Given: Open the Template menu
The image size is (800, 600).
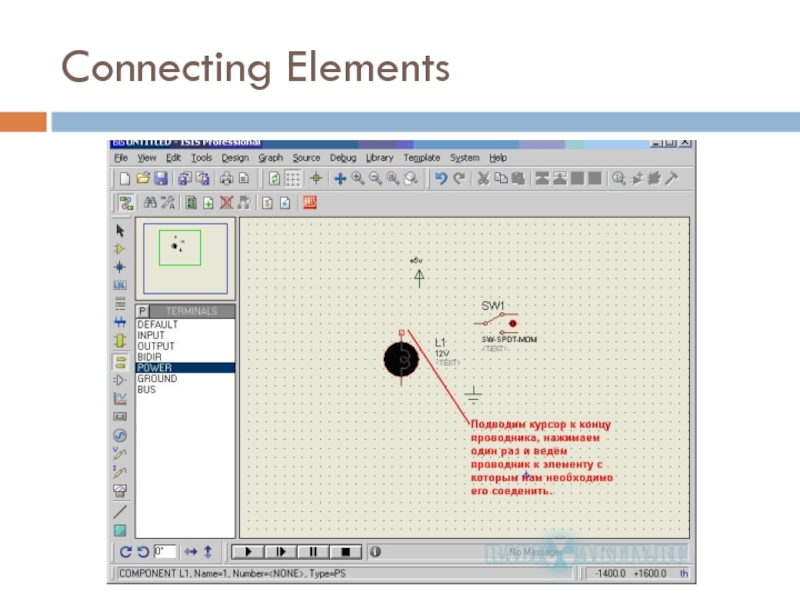Looking at the screenshot, I should [x=421, y=158].
